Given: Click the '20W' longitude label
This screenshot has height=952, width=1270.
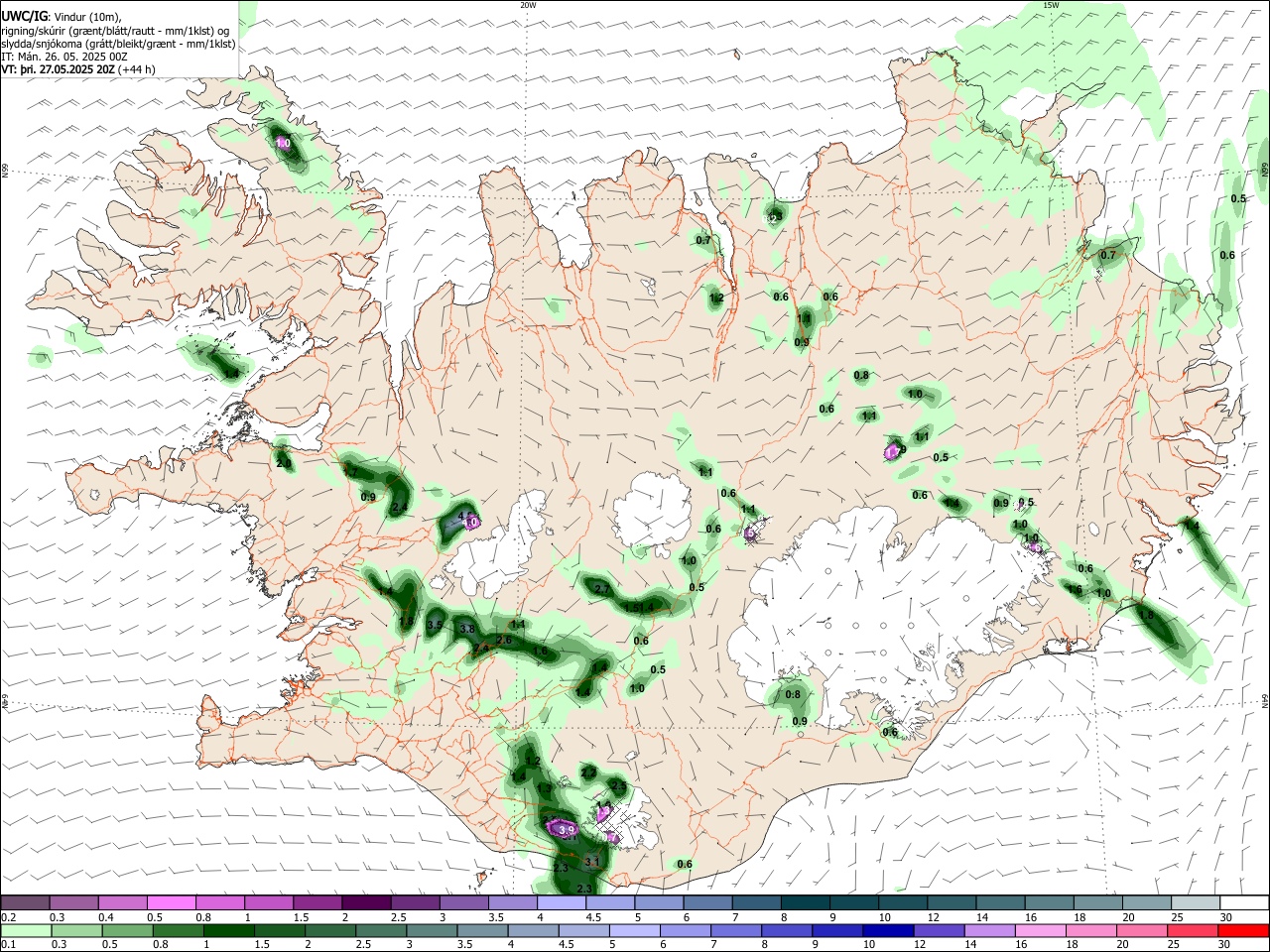Looking at the screenshot, I should coord(528,5).
